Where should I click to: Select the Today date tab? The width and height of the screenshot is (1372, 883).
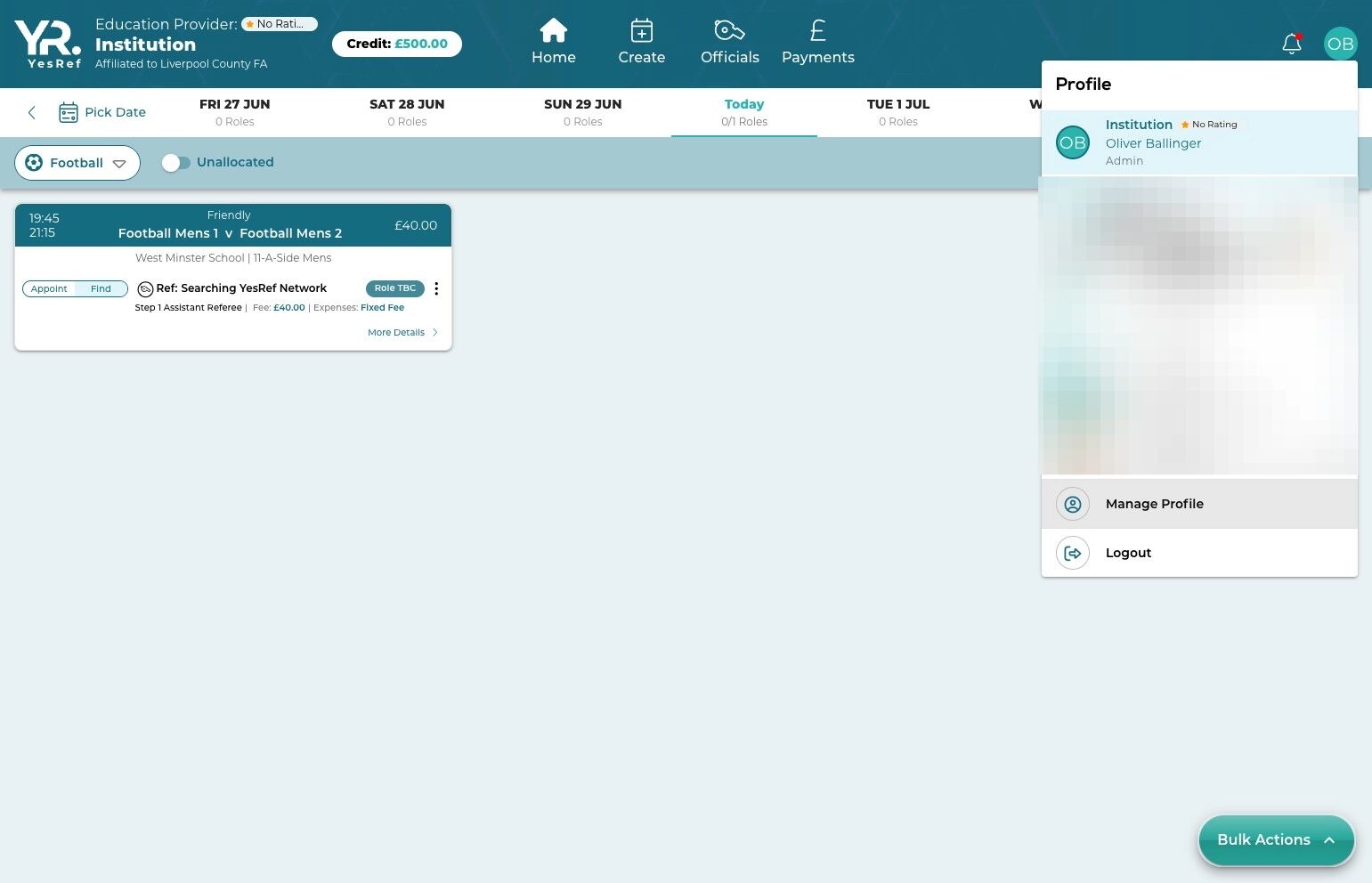tap(744, 112)
